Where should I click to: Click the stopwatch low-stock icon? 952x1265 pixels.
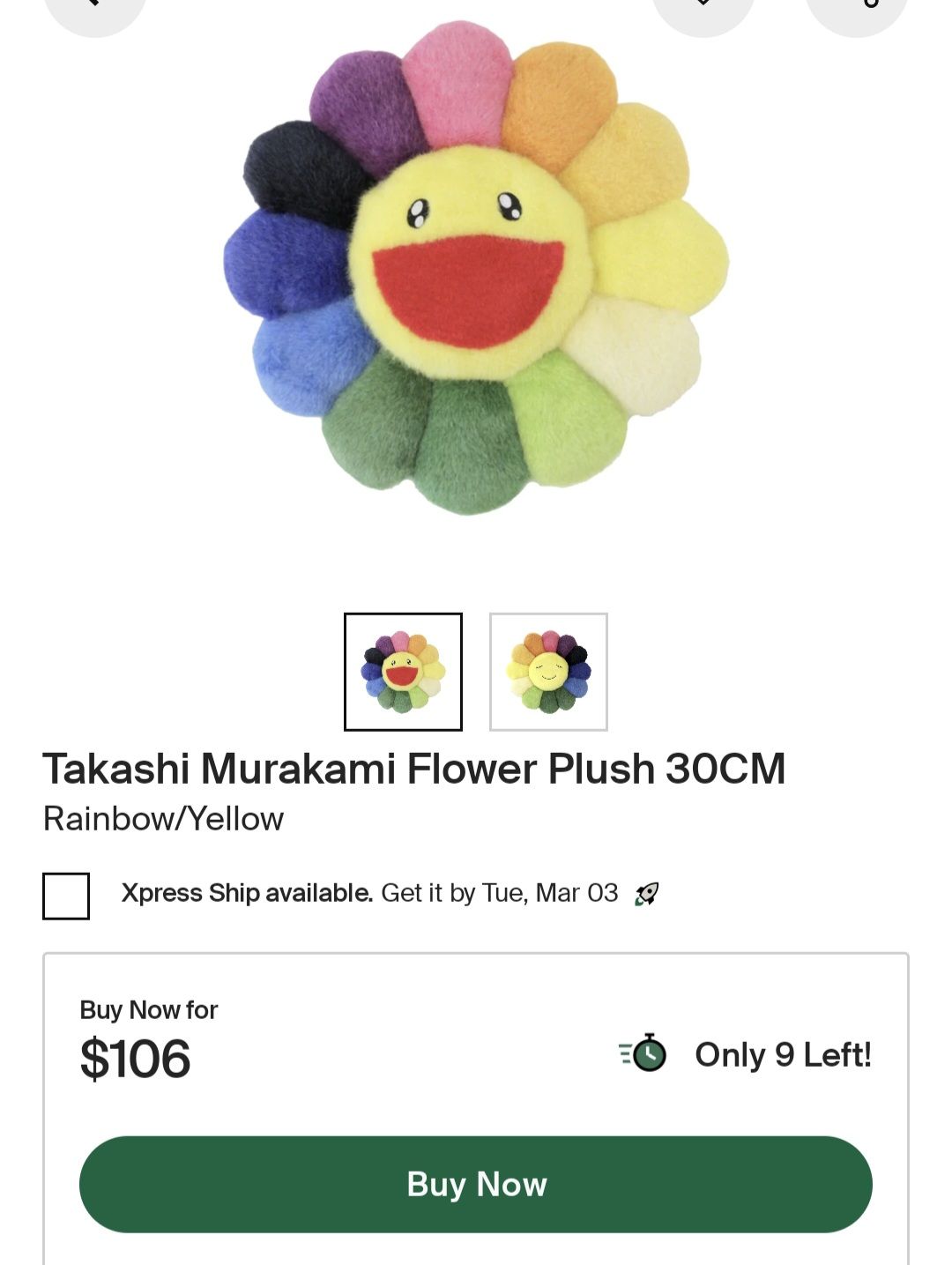(643, 1053)
